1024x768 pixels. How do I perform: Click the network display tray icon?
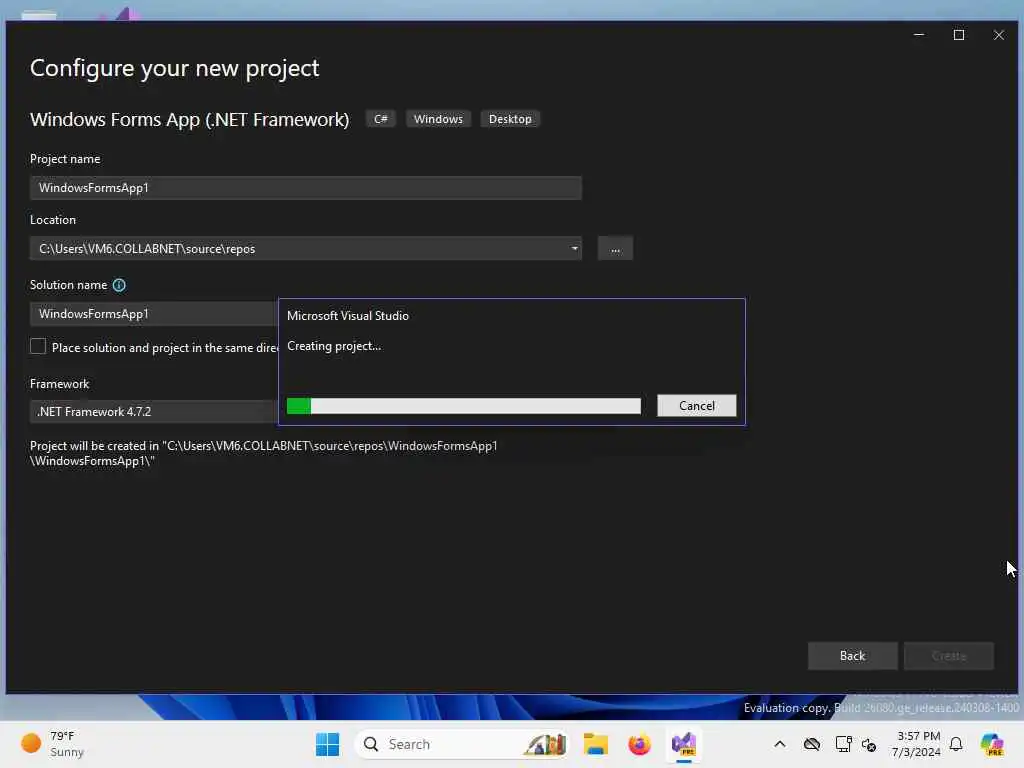tap(843, 744)
